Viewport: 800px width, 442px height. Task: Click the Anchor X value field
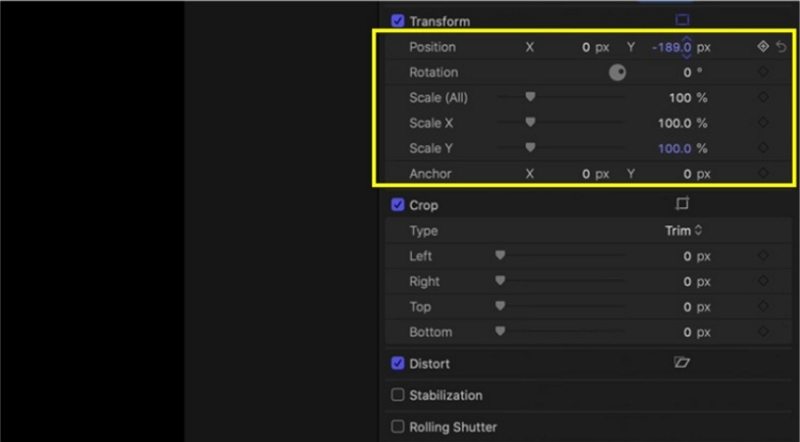click(595, 174)
